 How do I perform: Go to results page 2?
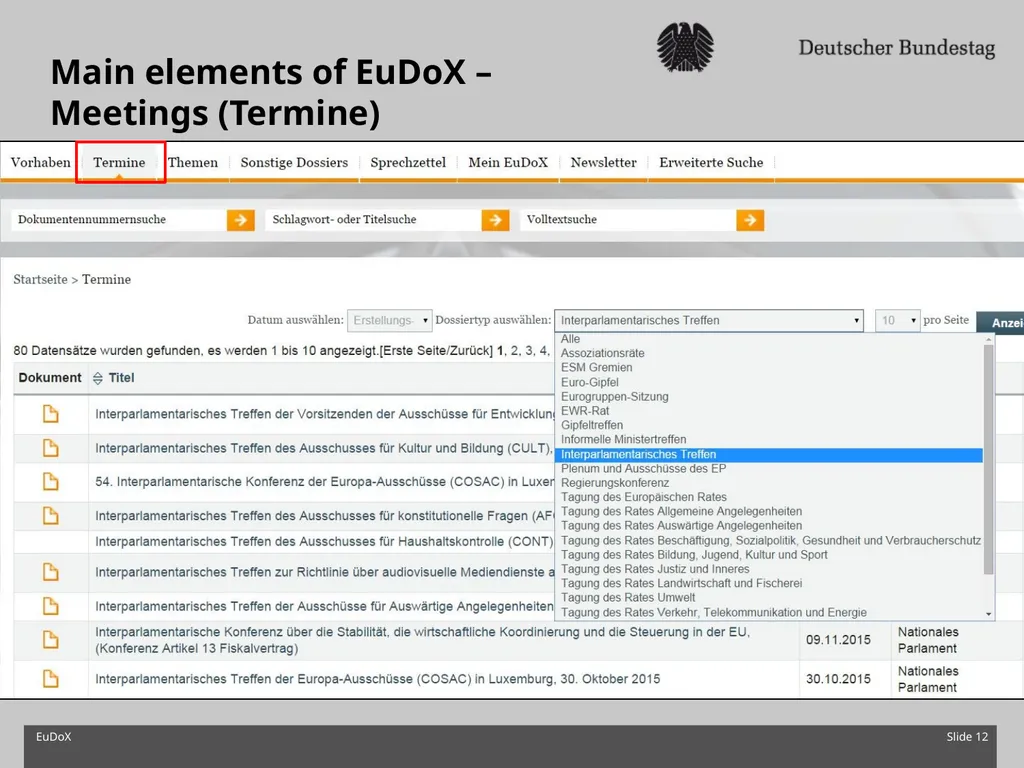(x=515, y=351)
